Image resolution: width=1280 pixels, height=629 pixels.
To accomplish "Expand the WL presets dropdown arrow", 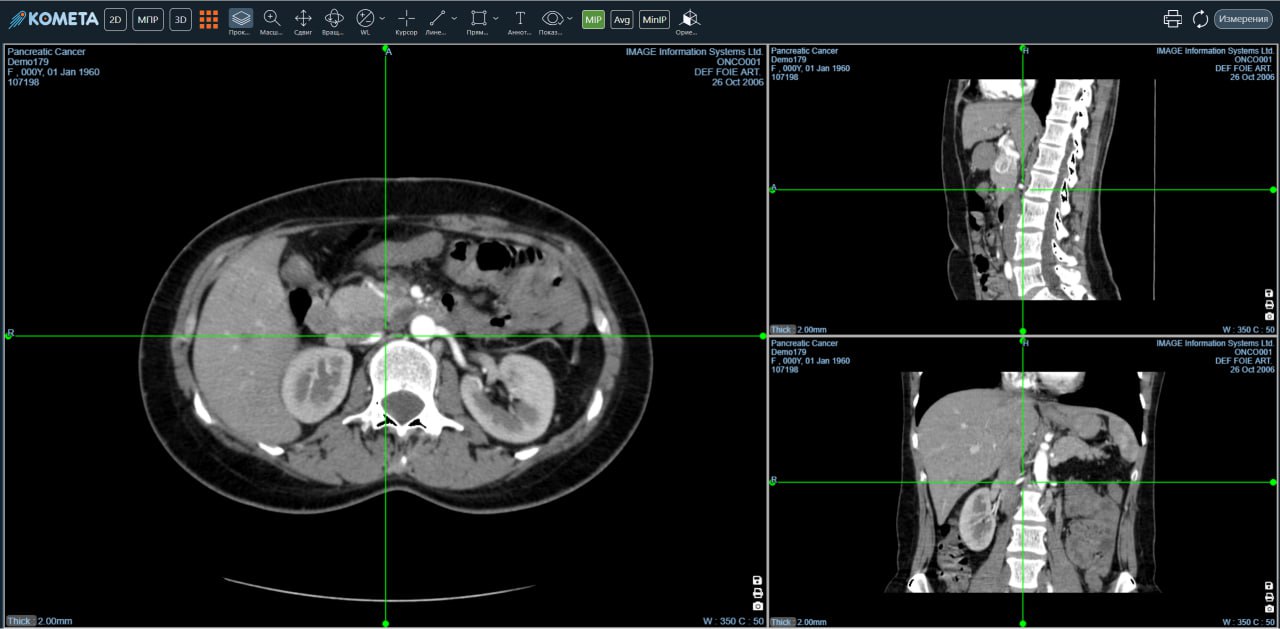I will coord(382,18).
